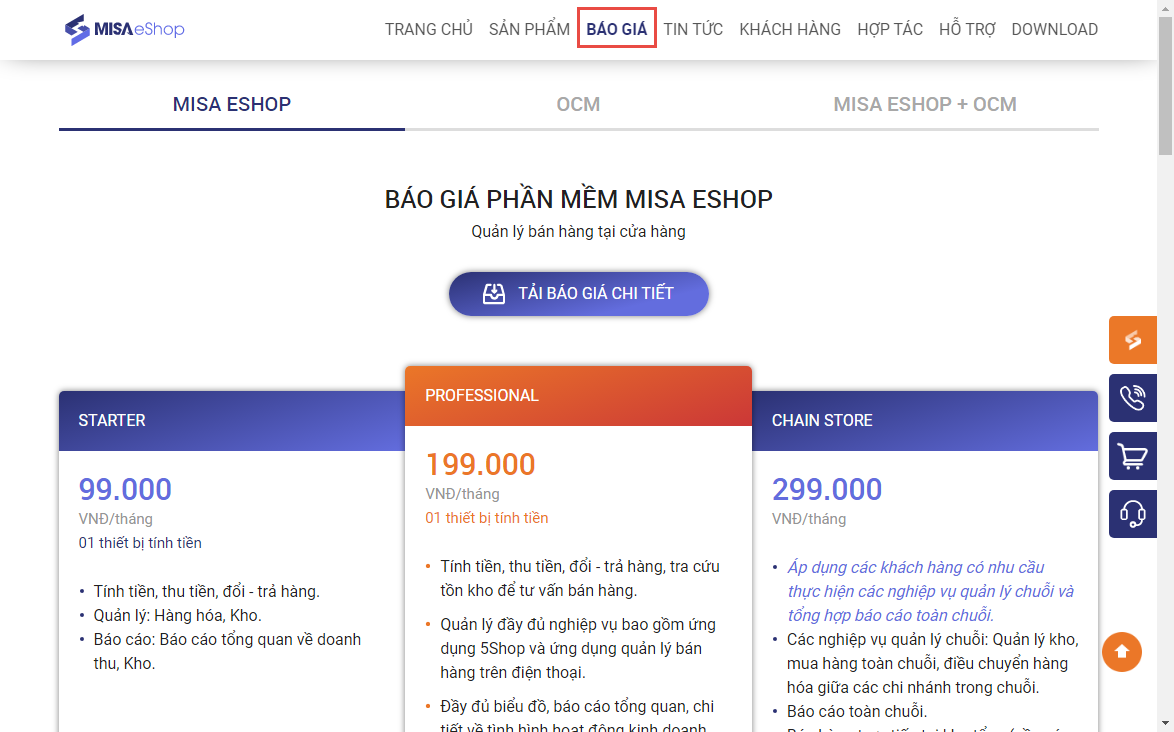Click the phone call floating icon
Image resolution: width=1174 pixels, height=732 pixels.
click(1133, 397)
